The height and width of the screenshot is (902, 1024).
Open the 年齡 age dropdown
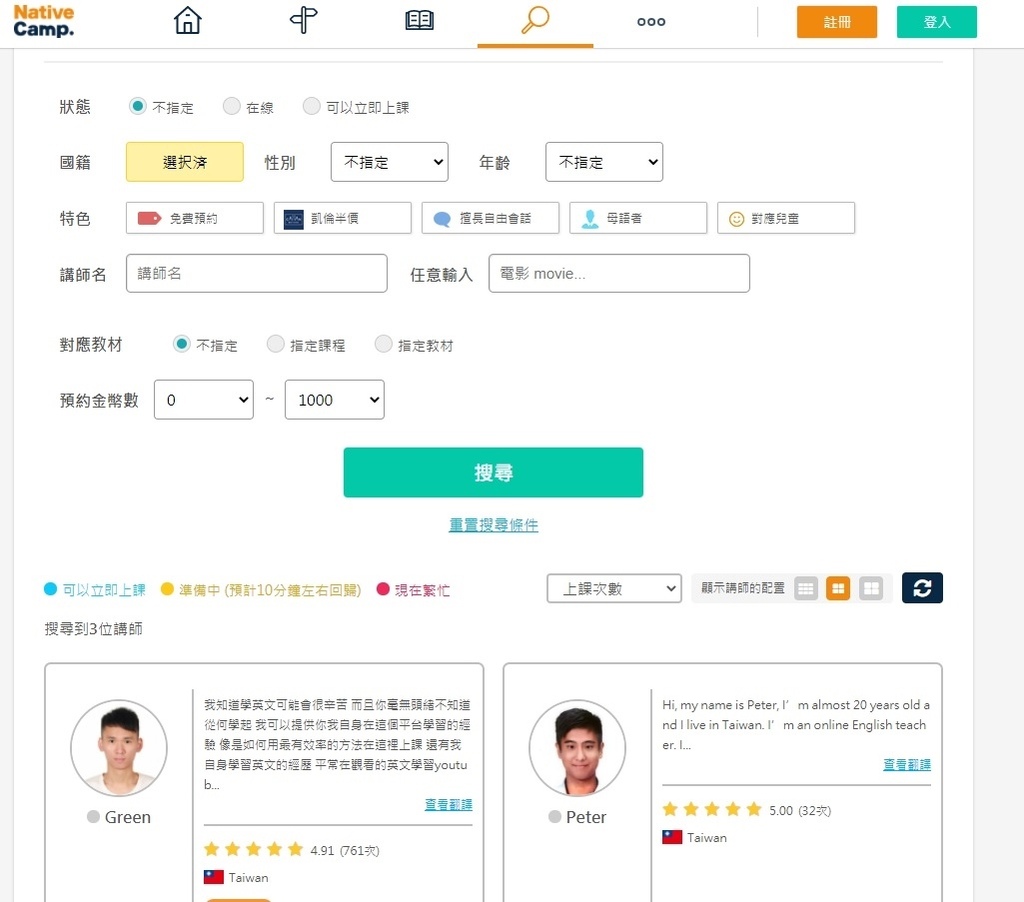[604, 162]
